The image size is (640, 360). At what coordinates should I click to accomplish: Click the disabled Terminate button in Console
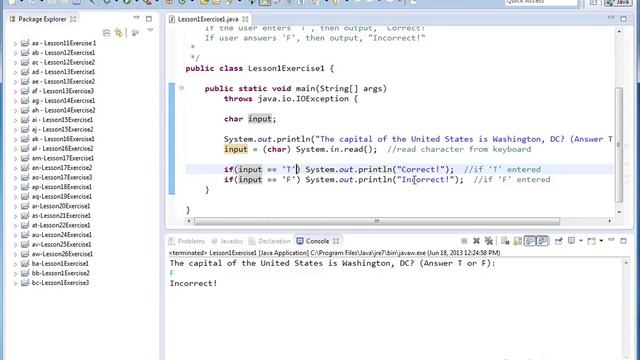(x=464, y=241)
